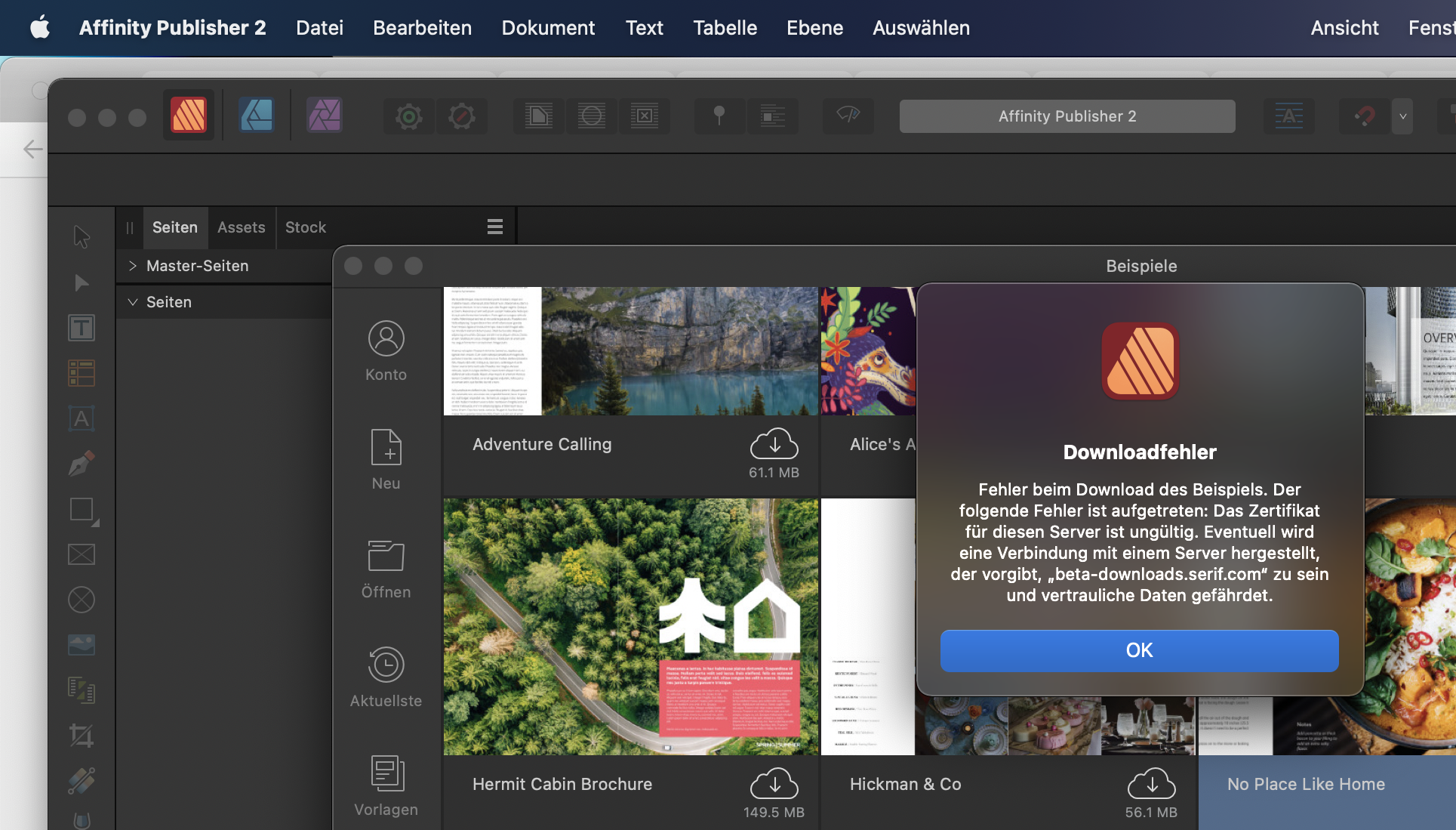This screenshot has height=830, width=1456.
Task: Select the Picture Frame Rectangle tool
Action: [82, 554]
